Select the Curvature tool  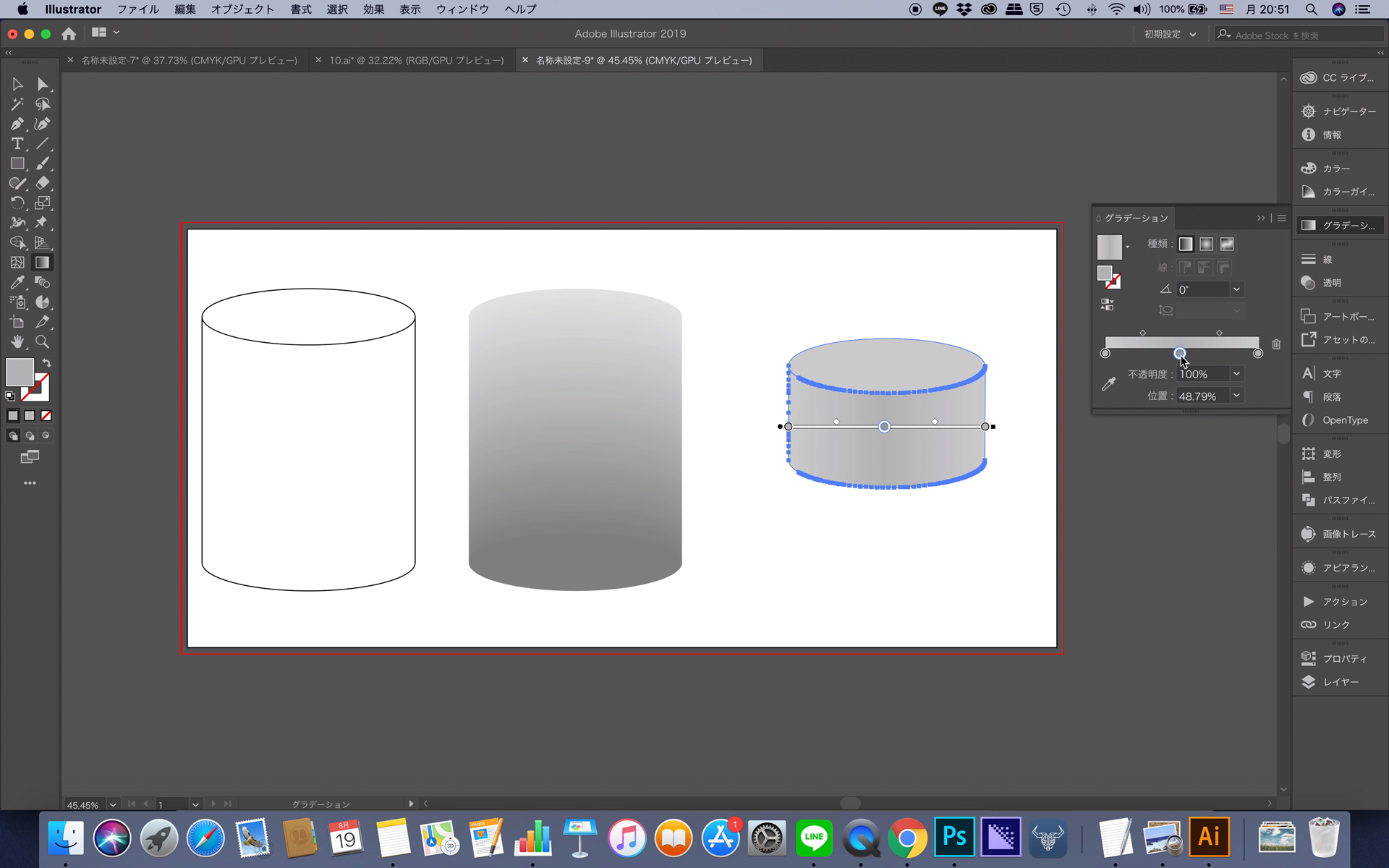coord(43,124)
